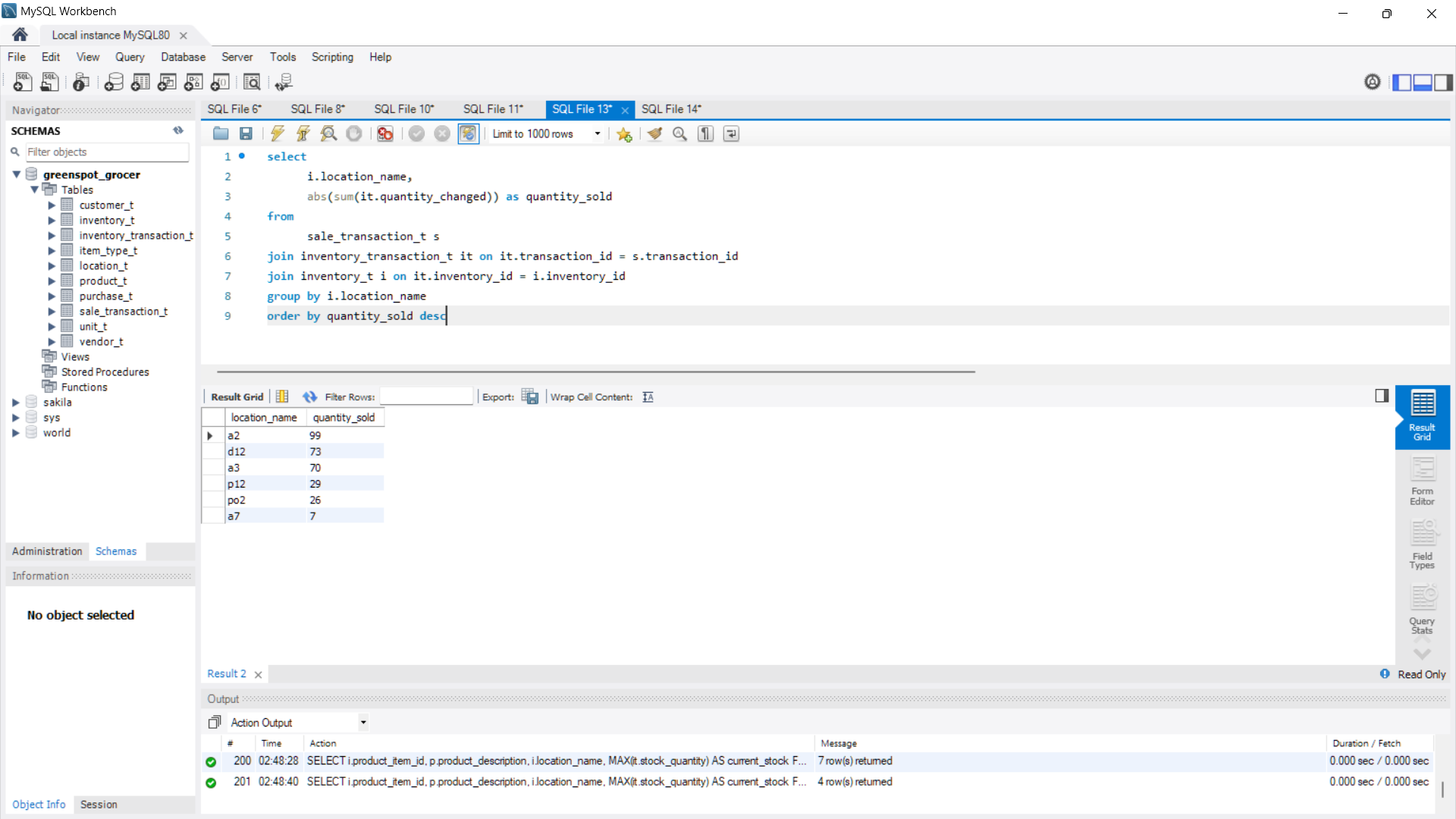Toggle word wrapping icon
This screenshot has width=1456, height=819.
pos(731,134)
